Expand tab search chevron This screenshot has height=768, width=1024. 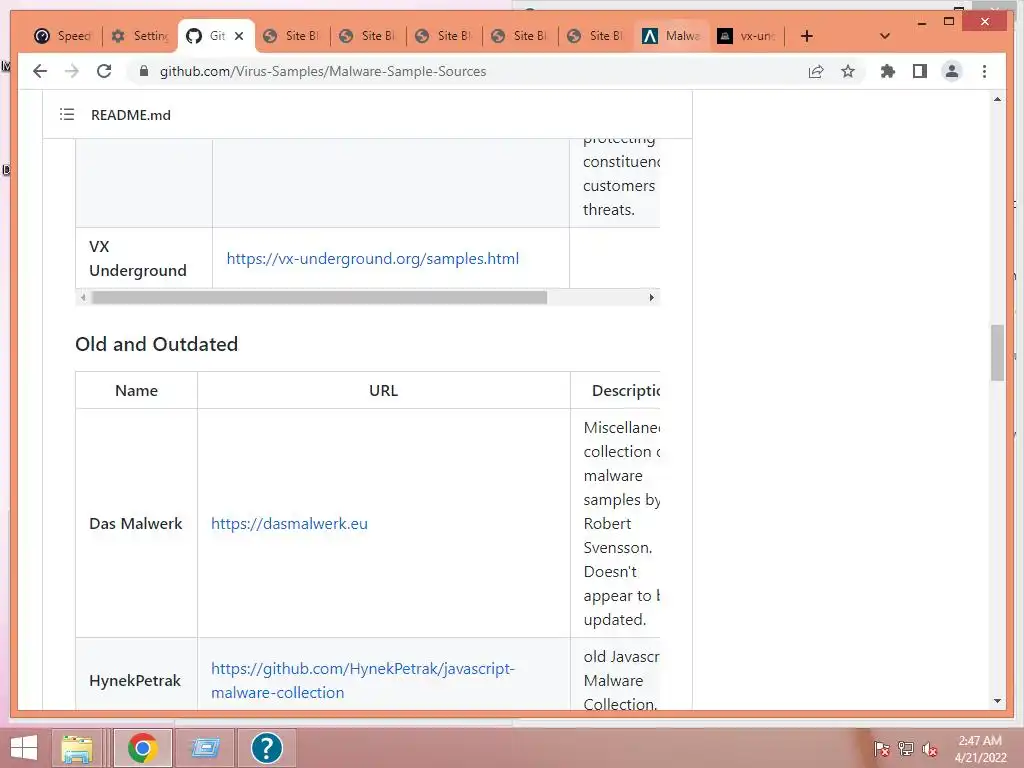[x=885, y=36]
